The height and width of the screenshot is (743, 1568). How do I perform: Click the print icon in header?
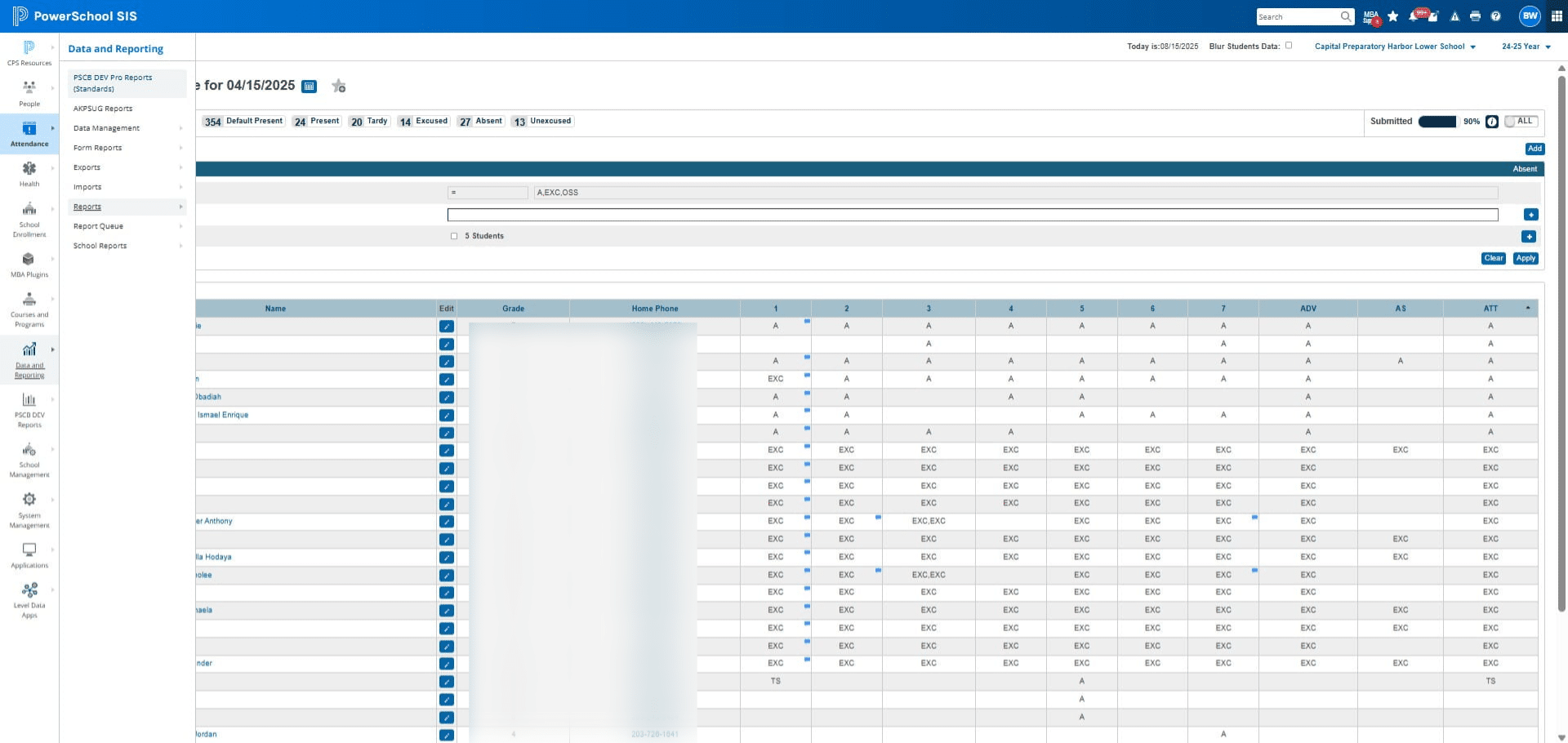point(1475,16)
